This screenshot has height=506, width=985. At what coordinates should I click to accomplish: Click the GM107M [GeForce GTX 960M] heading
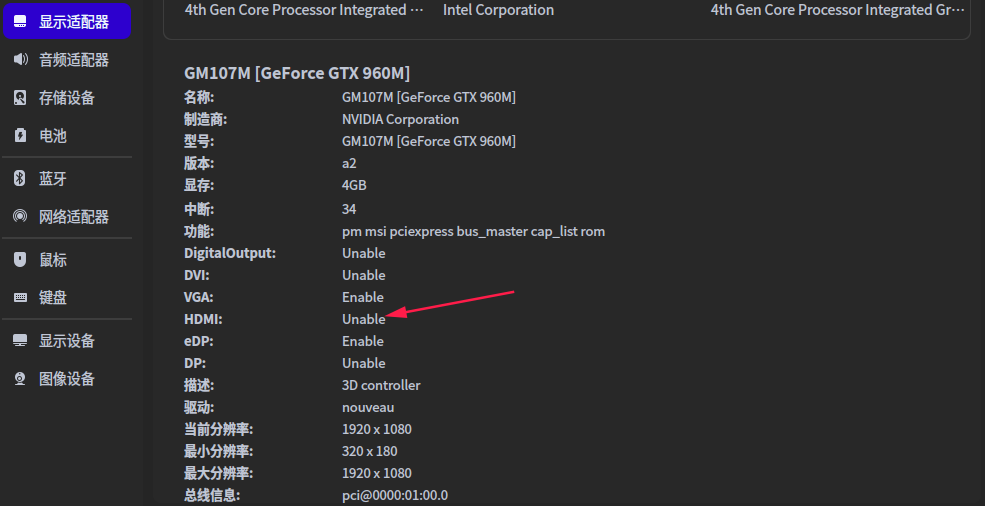tap(297, 73)
